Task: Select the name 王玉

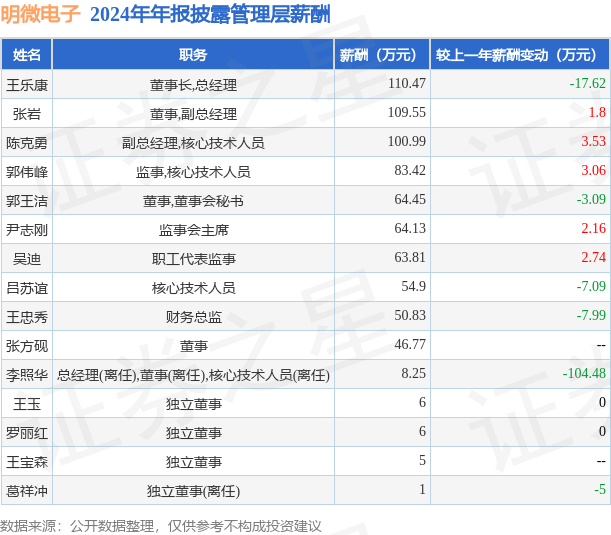Action: coord(26,404)
